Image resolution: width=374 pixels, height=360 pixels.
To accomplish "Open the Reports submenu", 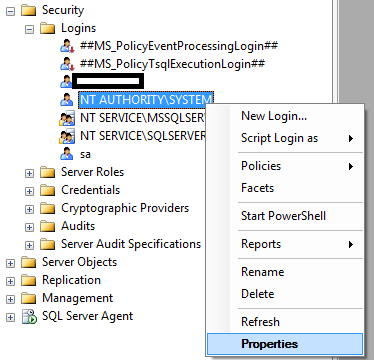I will coord(284,244).
